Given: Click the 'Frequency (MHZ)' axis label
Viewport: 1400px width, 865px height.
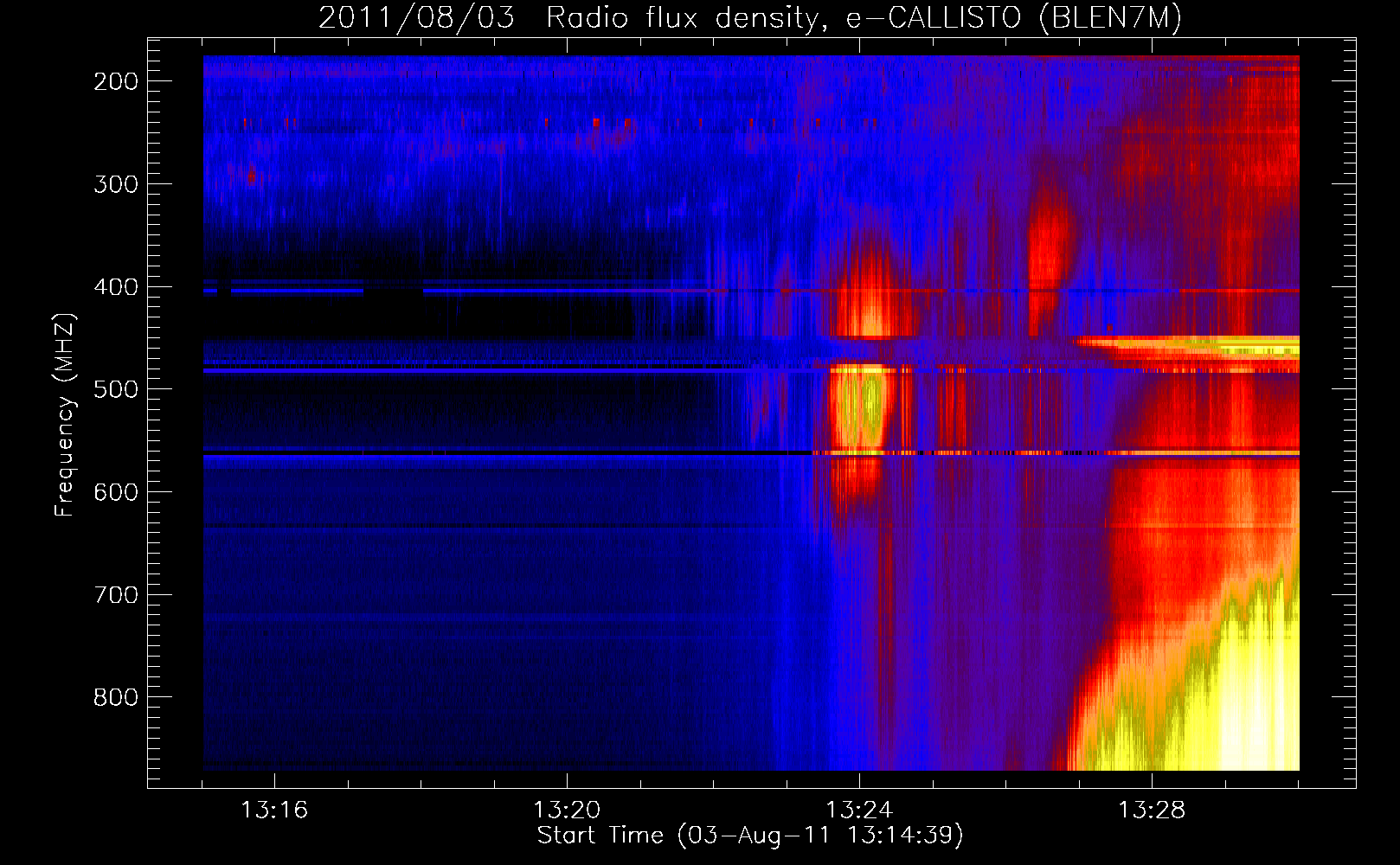Looking at the screenshot, I should click(65, 414).
